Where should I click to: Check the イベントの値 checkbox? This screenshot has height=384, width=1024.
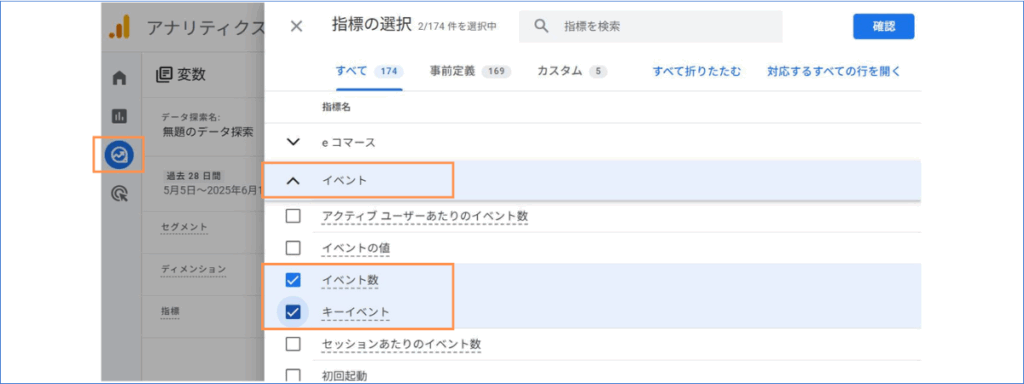[293, 248]
